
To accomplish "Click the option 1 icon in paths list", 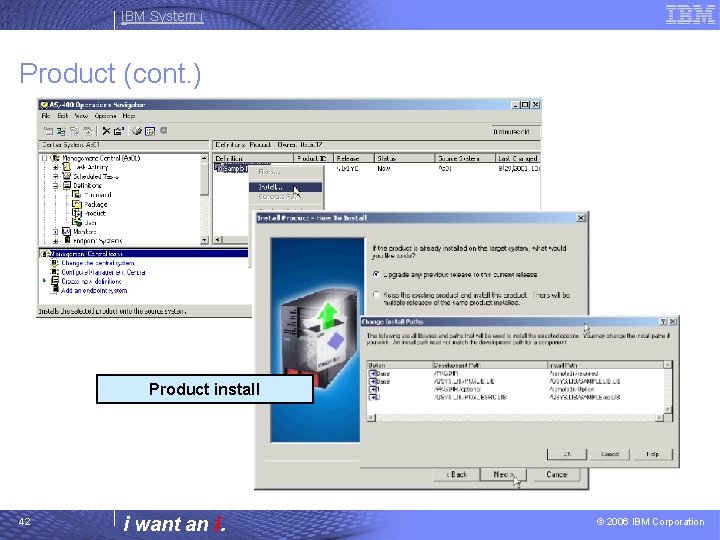I will (372, 389).
